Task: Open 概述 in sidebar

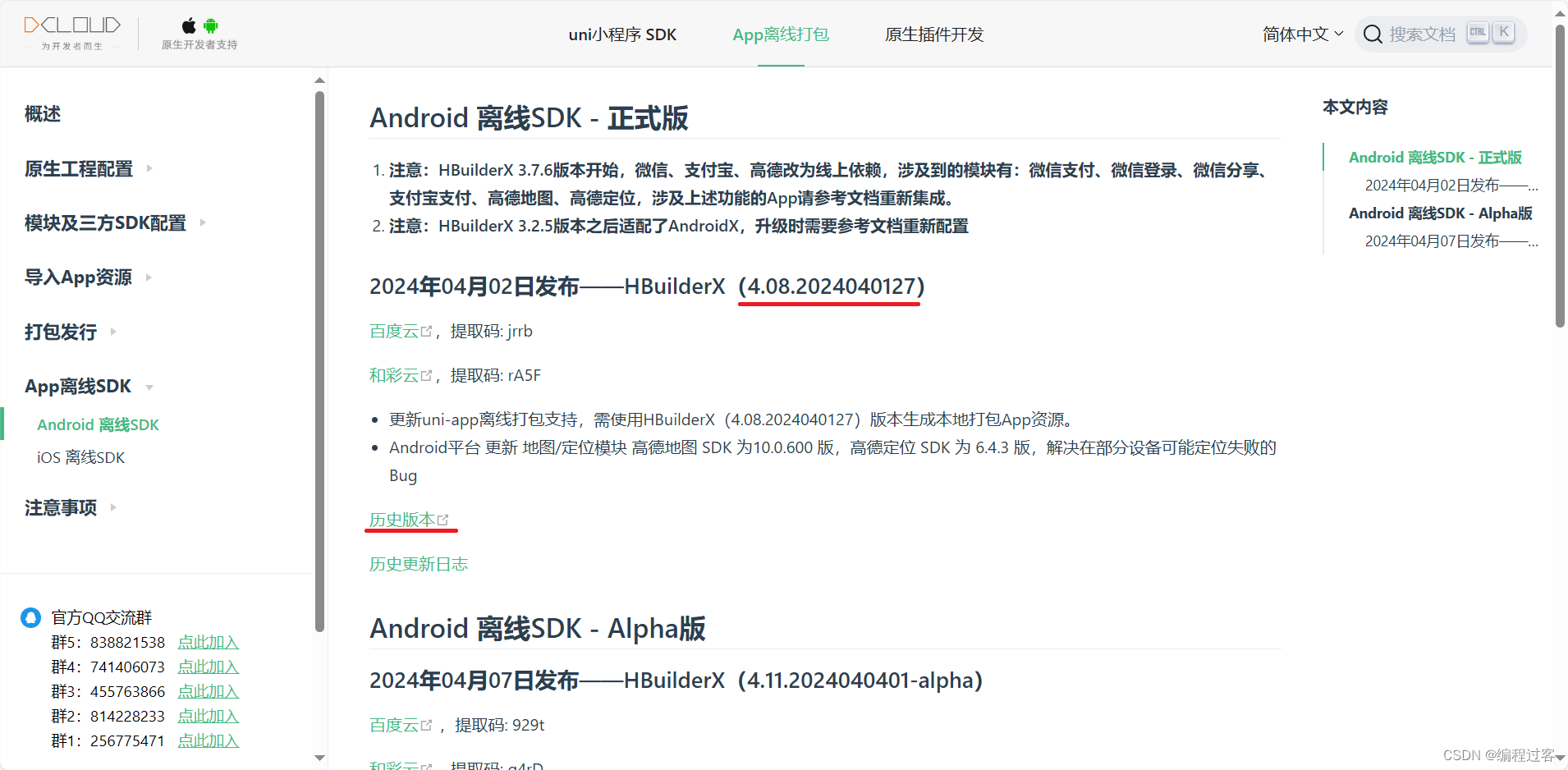Action: pos(43,114)
